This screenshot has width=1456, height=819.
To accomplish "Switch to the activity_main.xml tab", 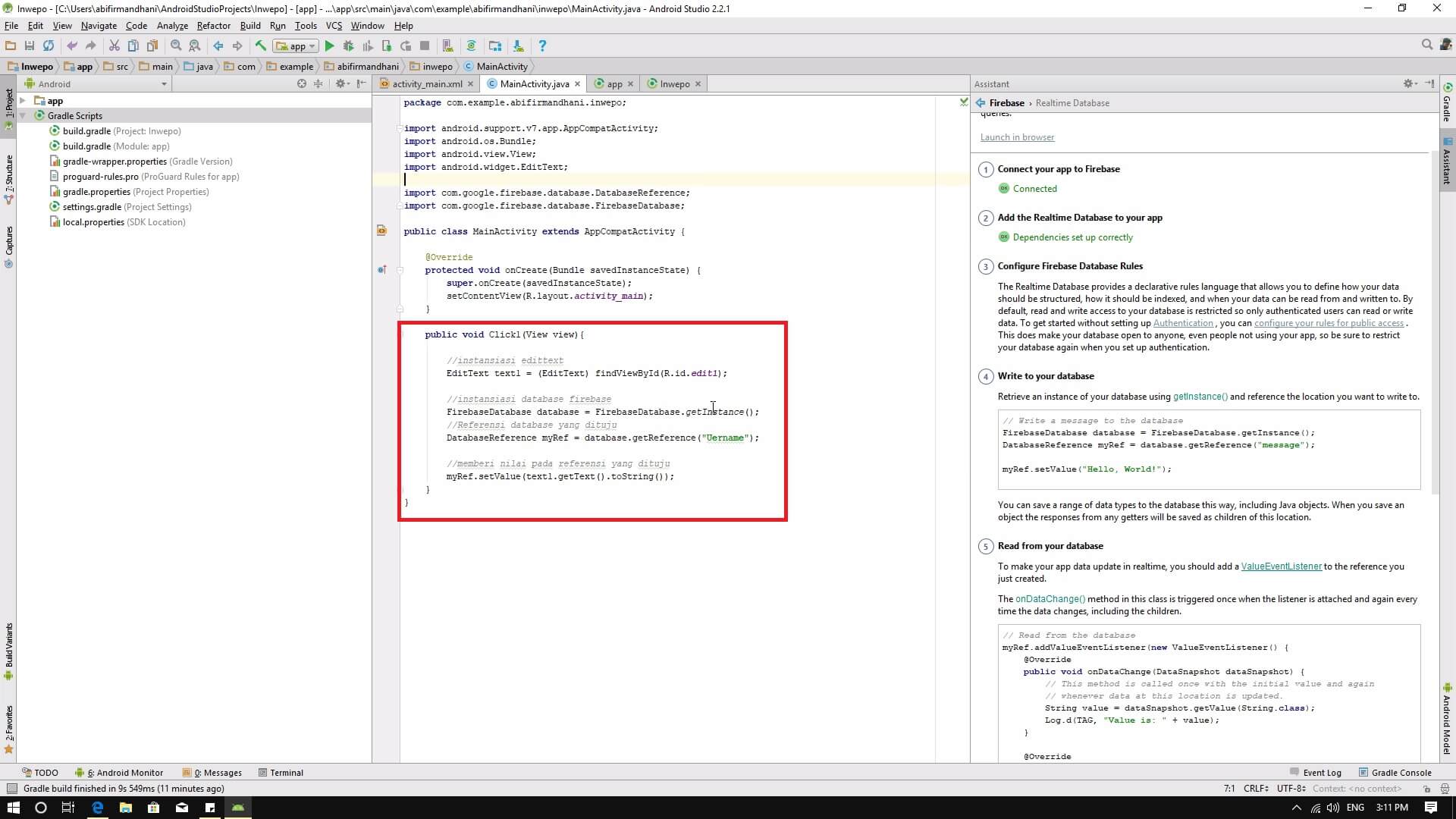I will pyautogui.click(x=426, y=83).
